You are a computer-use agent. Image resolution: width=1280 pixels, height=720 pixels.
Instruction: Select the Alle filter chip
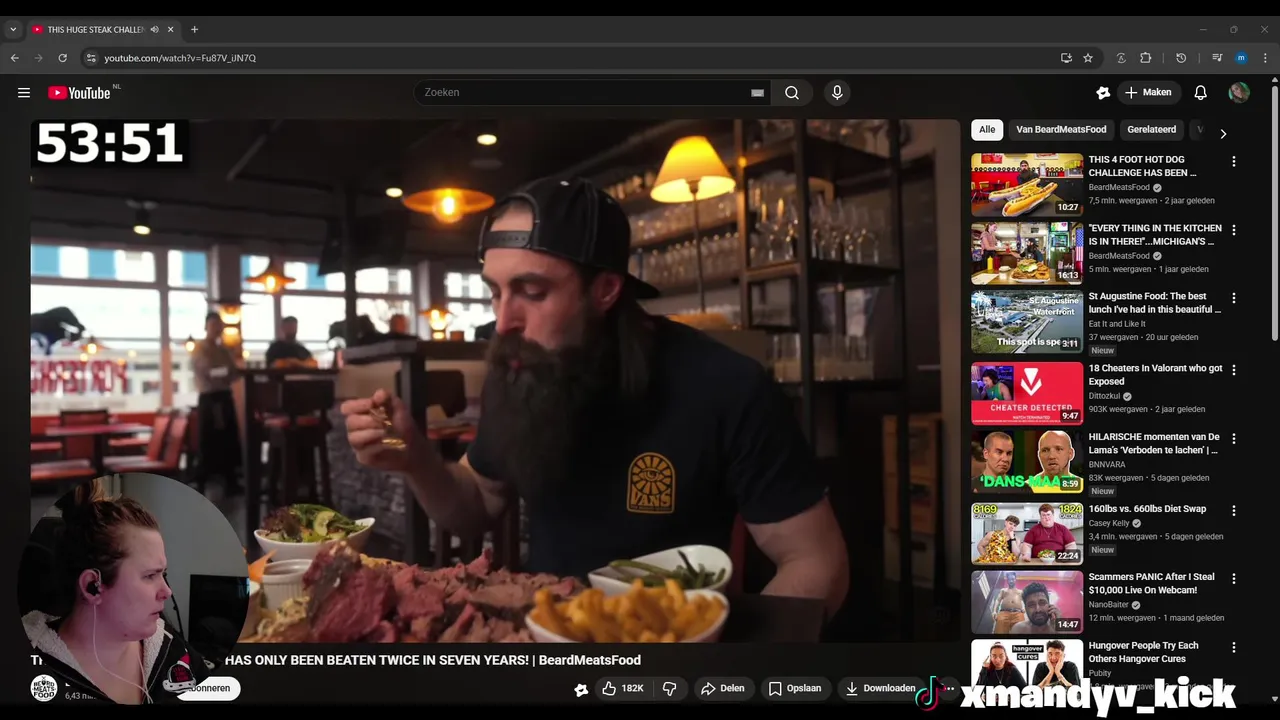click(987, 129)
